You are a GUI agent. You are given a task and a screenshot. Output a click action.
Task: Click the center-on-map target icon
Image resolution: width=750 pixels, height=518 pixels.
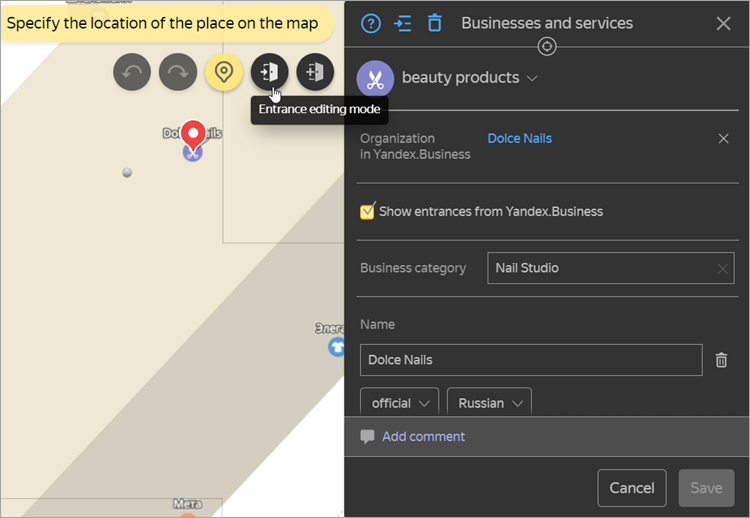pos(547,46)
